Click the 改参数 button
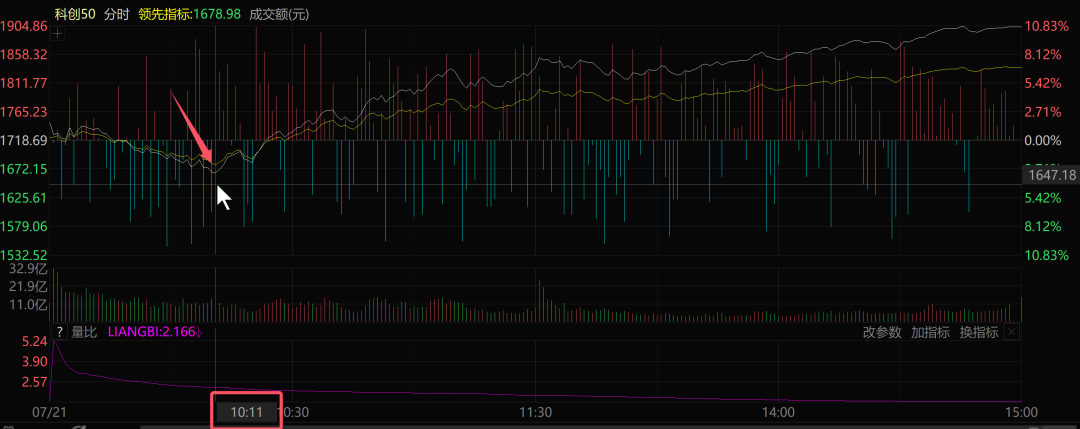The image size is (1080, 429). 882,333
